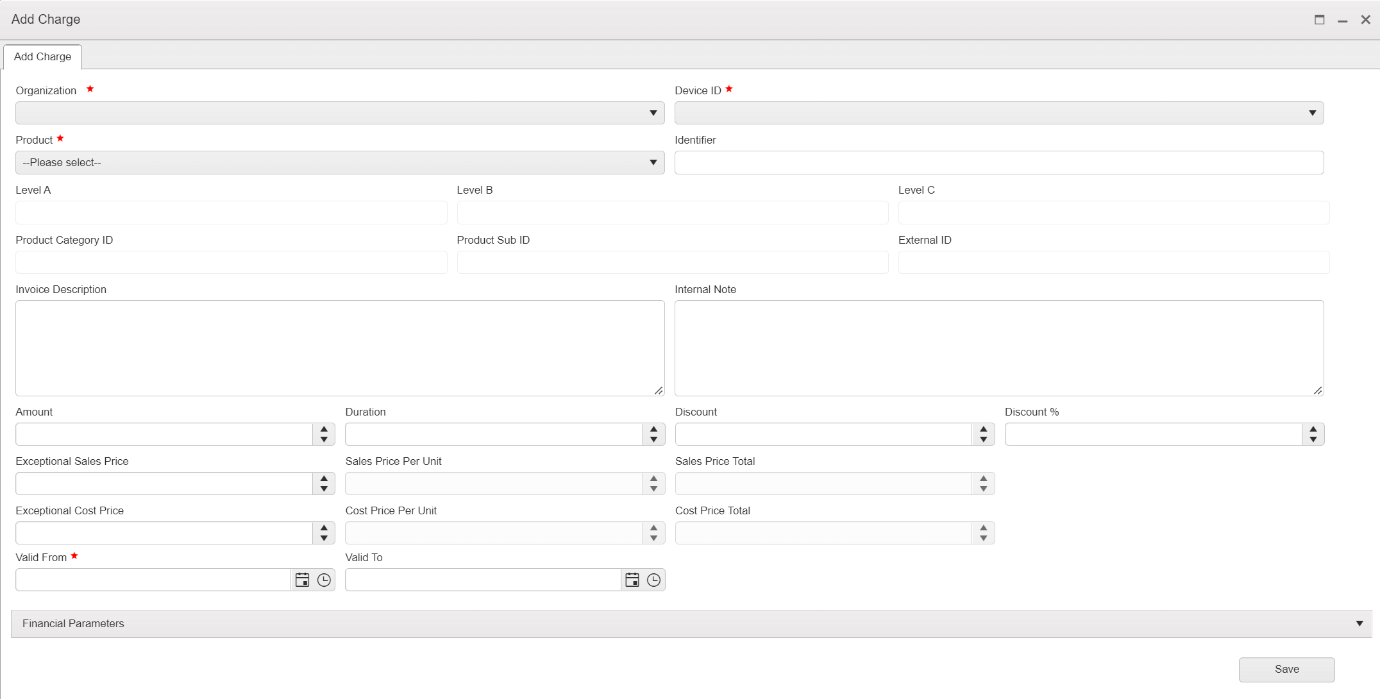Viewport: 1380px width, 699px height.
Task: Expand the Financial Parameters section
Action: click(x=691, y=624)
